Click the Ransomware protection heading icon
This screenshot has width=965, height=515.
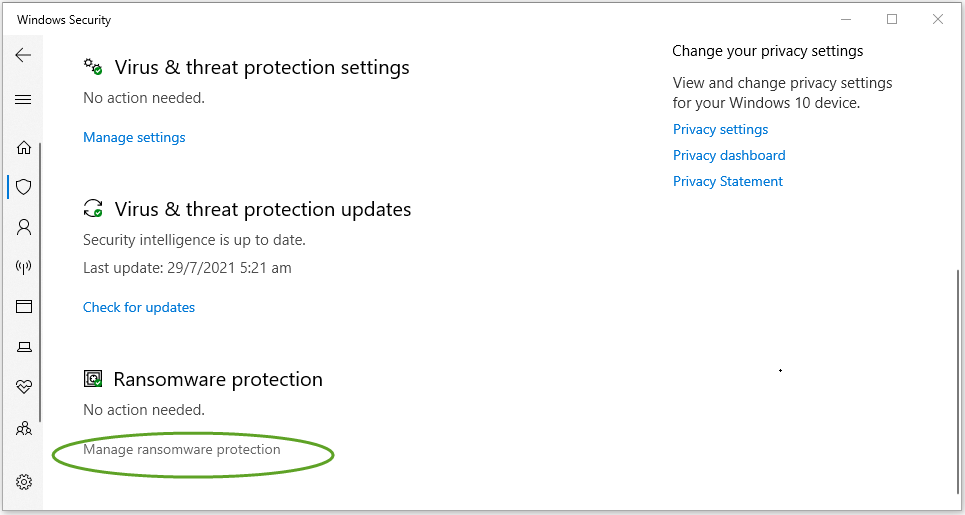pos(93,378)
